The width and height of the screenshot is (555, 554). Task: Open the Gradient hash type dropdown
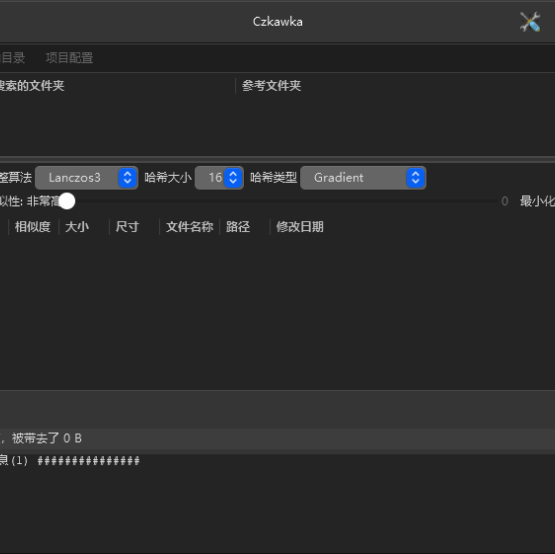[x=363, y=178]
